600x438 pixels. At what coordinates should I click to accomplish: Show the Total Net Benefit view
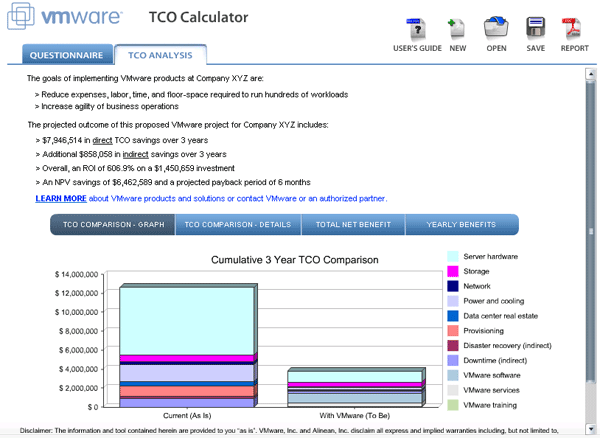pos(353,225)
